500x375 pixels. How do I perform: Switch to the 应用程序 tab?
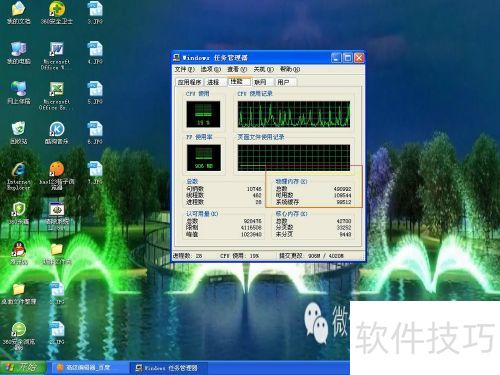(189, 82)
